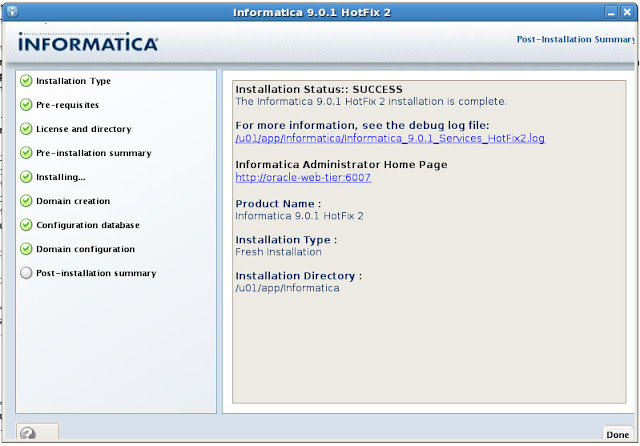Click the 'Product Name :' heading
Viewport: 640px width, 446px height.
point(278,204)
